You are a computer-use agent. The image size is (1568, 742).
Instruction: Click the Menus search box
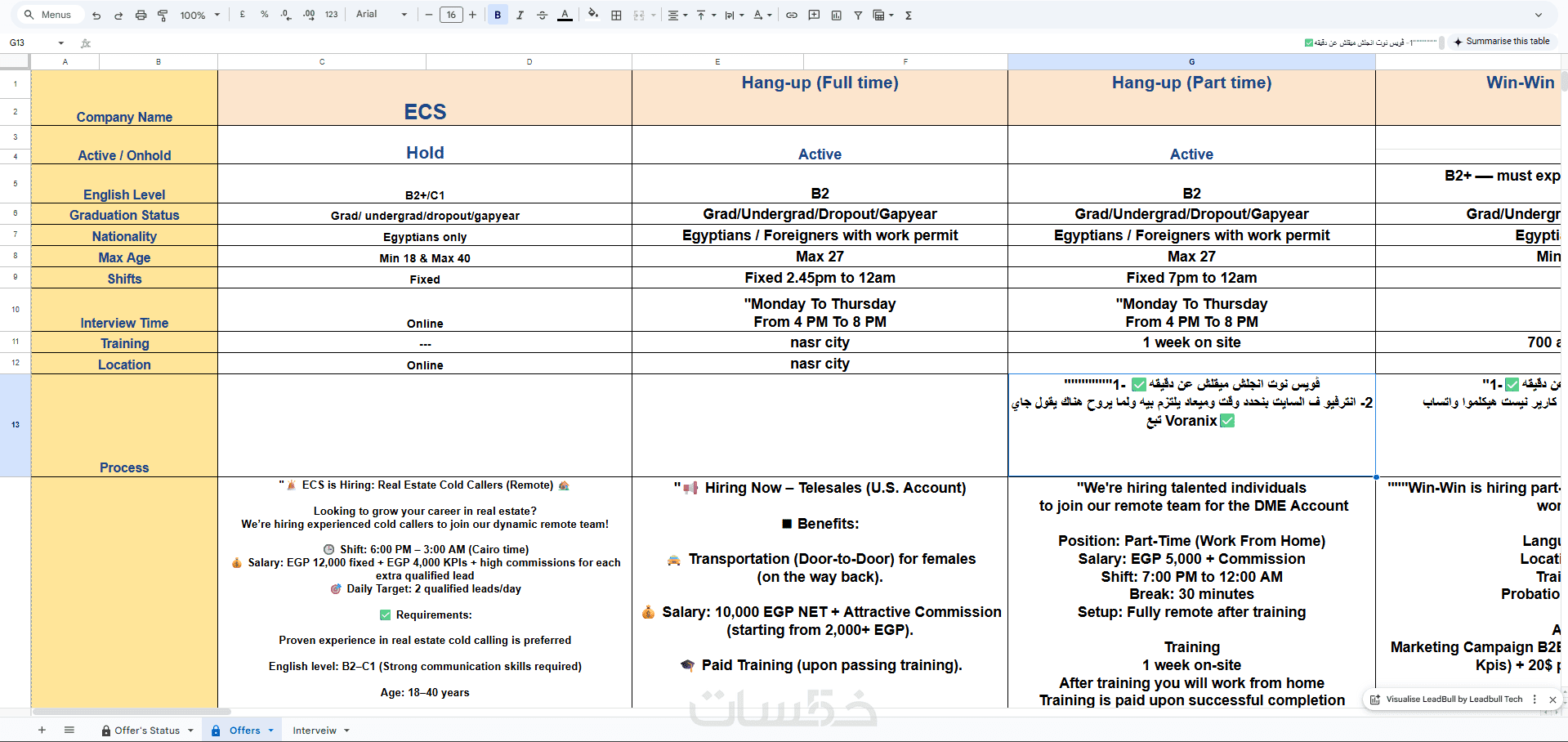point(49,15)
